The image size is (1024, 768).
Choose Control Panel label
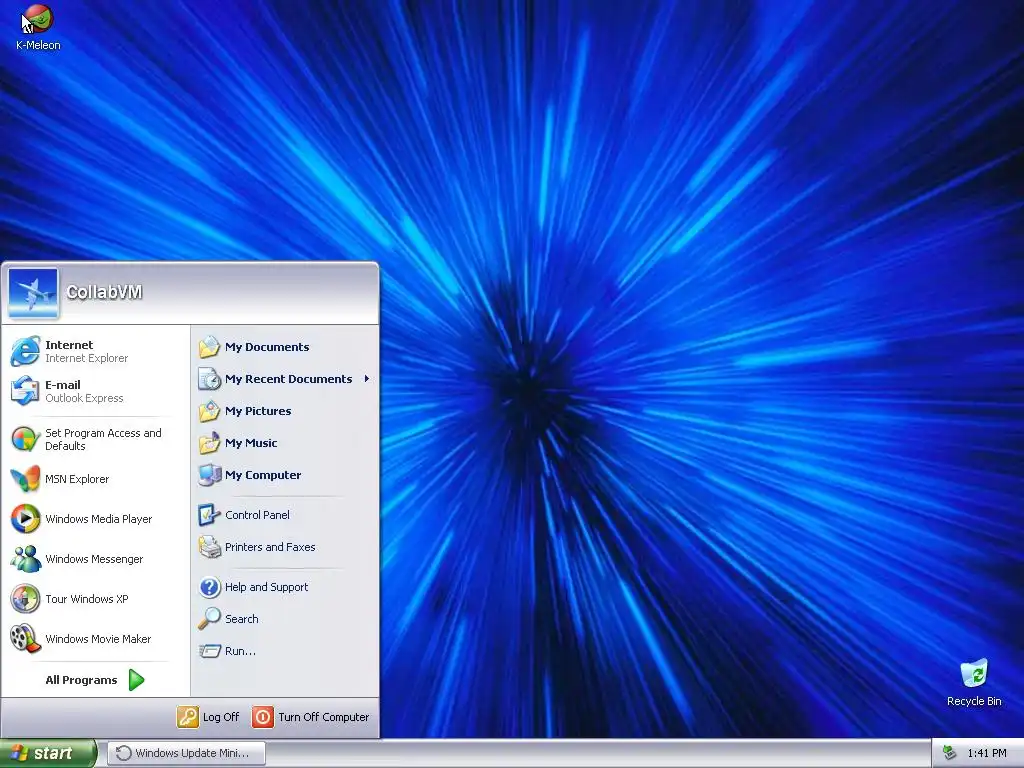click(x=257, y=515)
